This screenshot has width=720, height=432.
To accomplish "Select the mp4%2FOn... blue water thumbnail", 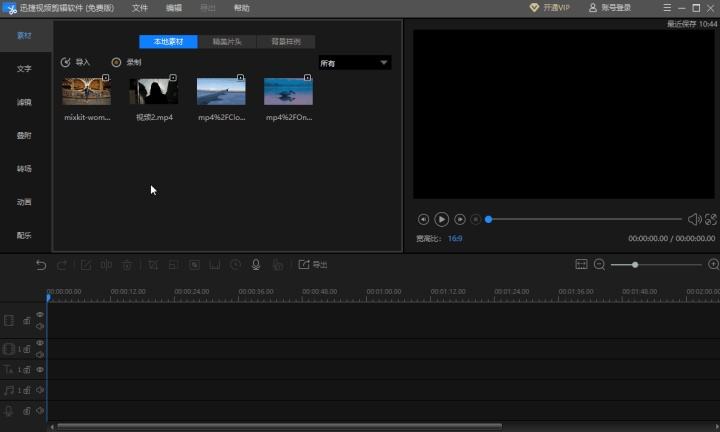I will pos(288,91).
